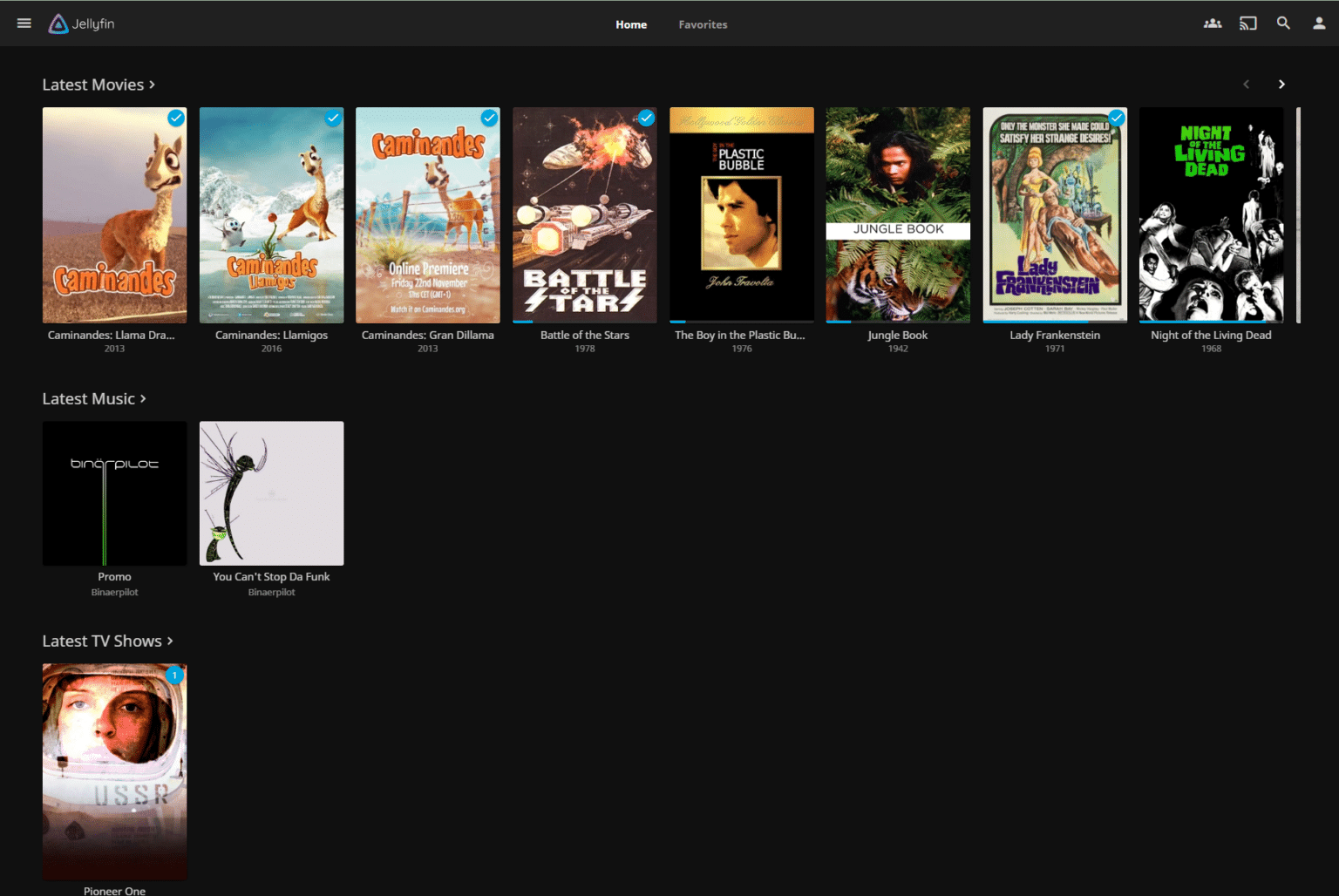Open the Night of the Living Dead poster
The image size is (1339, 896).
click(x=1212, y=215)
